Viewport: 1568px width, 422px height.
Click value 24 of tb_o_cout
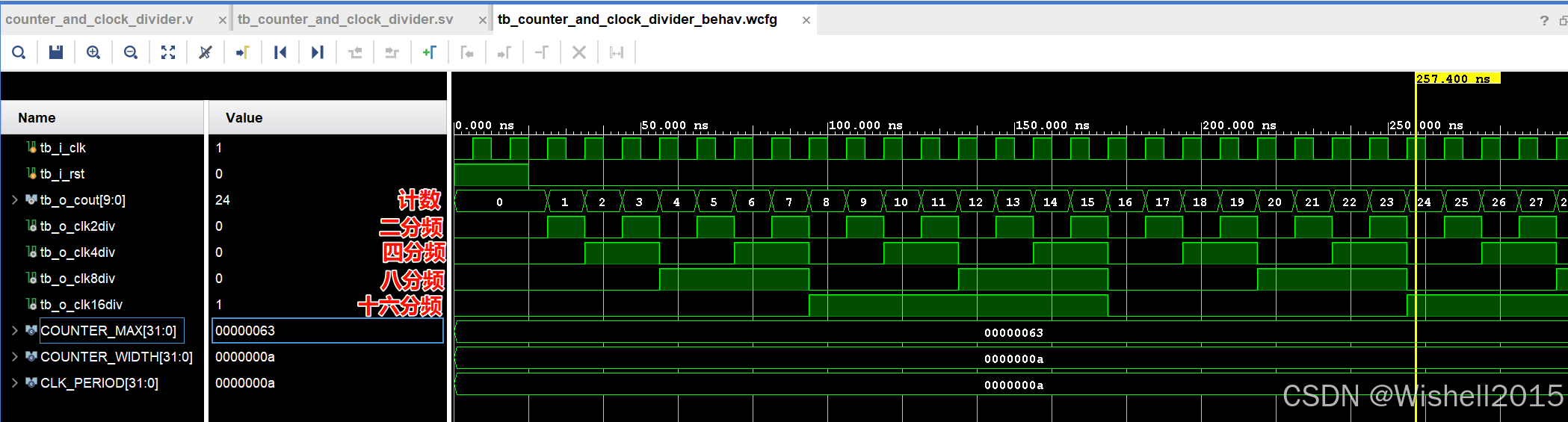point(223,200)
